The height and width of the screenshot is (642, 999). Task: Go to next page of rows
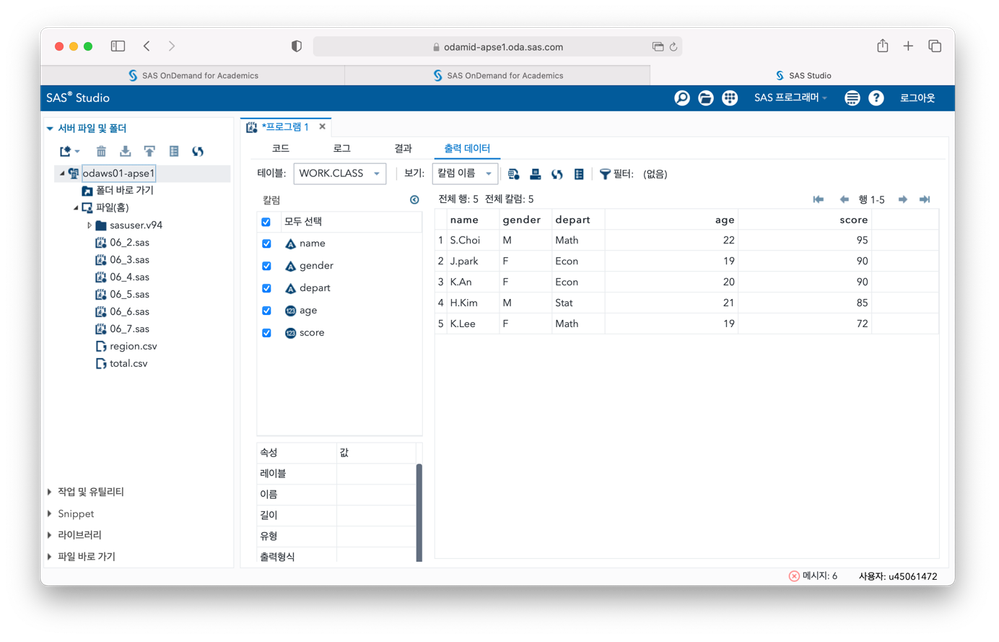coord(903,199)
